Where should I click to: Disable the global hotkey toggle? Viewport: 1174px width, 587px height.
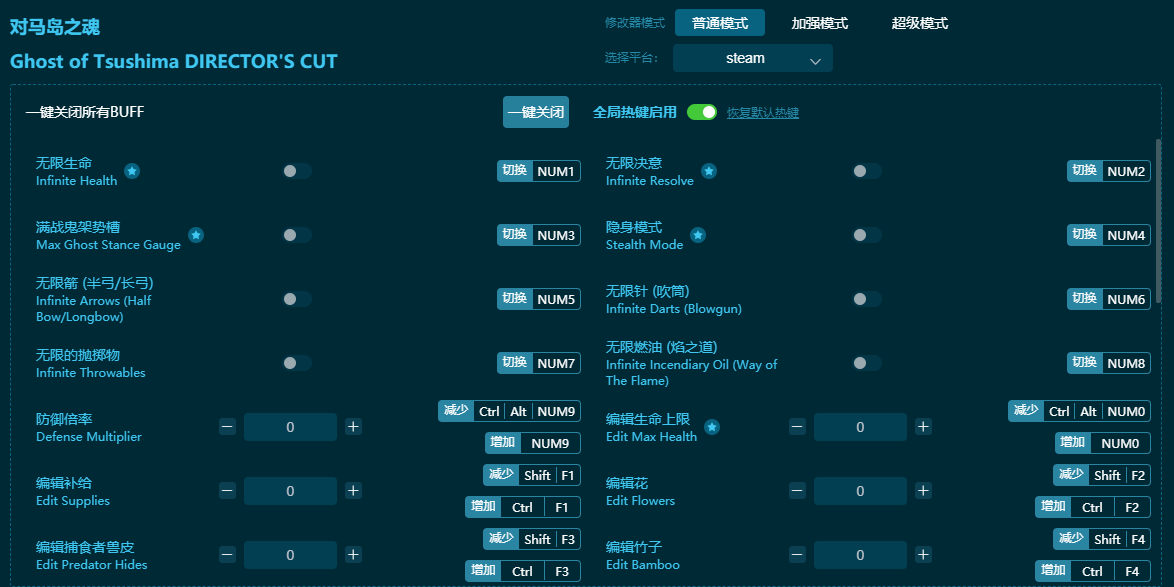tap(702, 112)
